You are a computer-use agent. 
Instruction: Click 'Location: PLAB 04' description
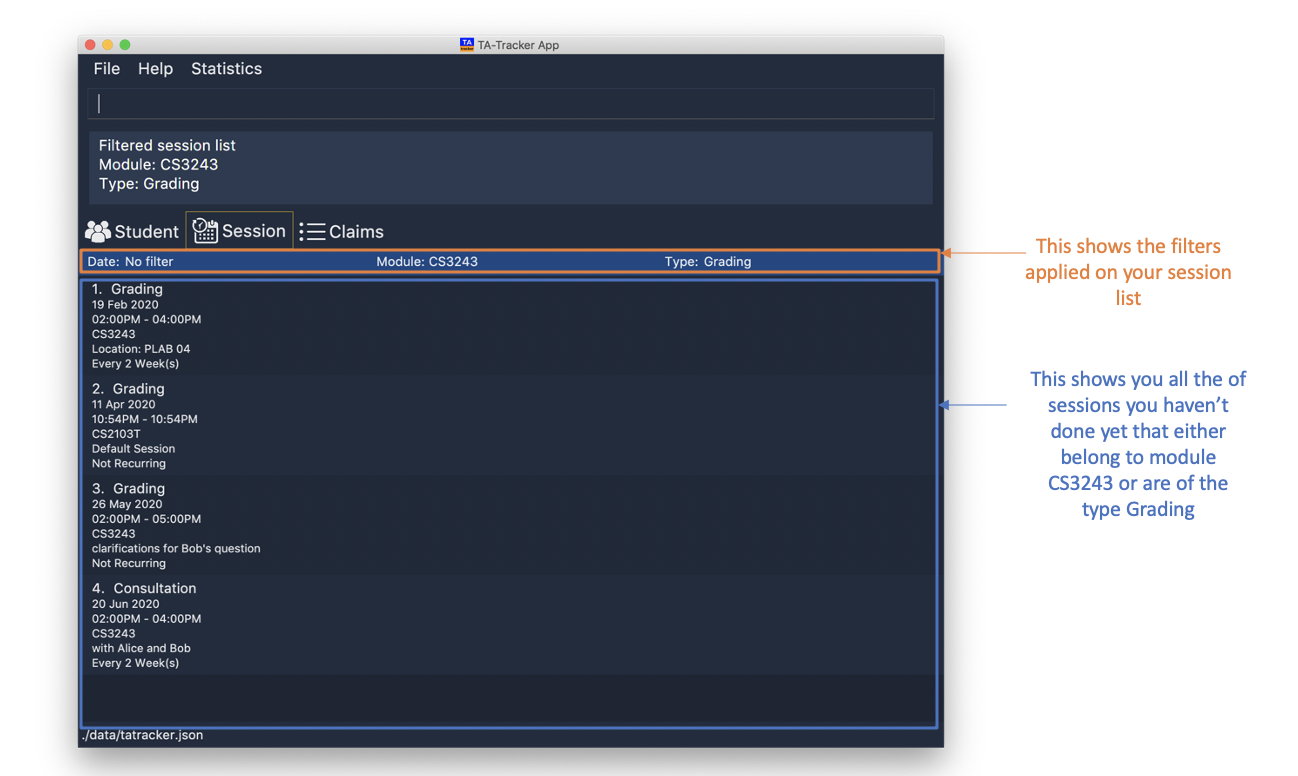(x=141, y=349)
